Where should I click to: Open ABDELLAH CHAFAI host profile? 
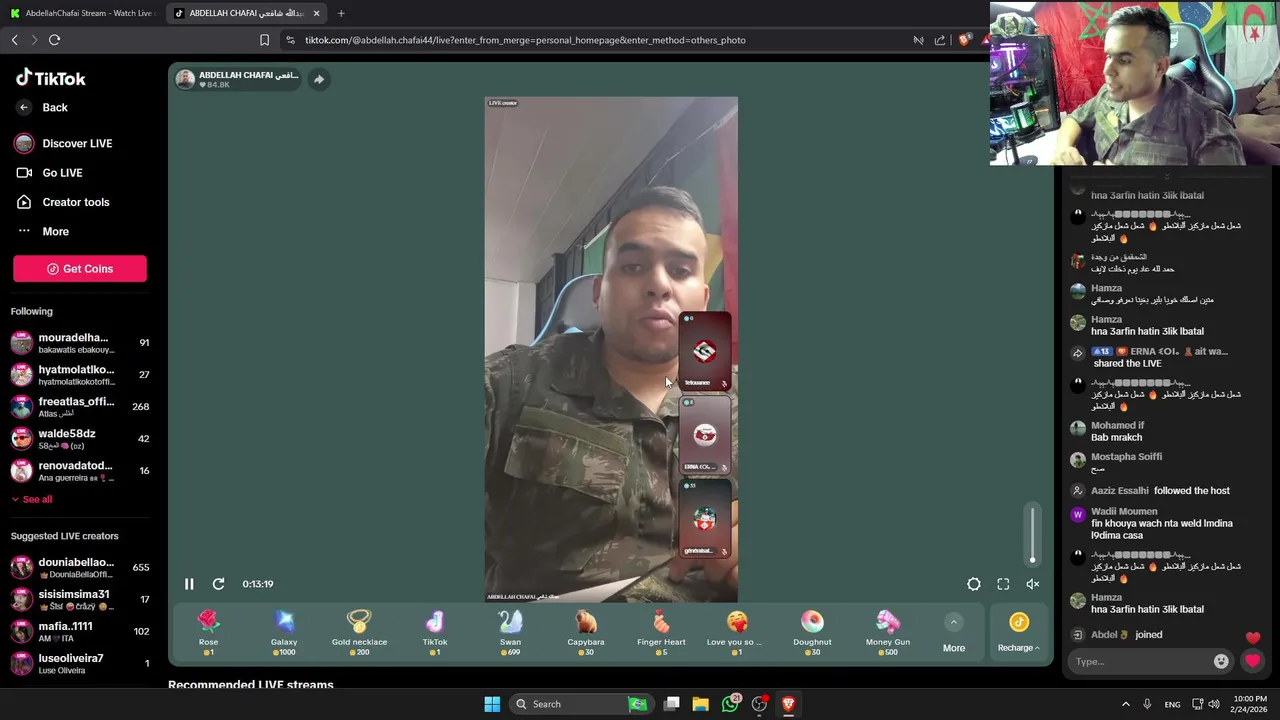(237, 79)
